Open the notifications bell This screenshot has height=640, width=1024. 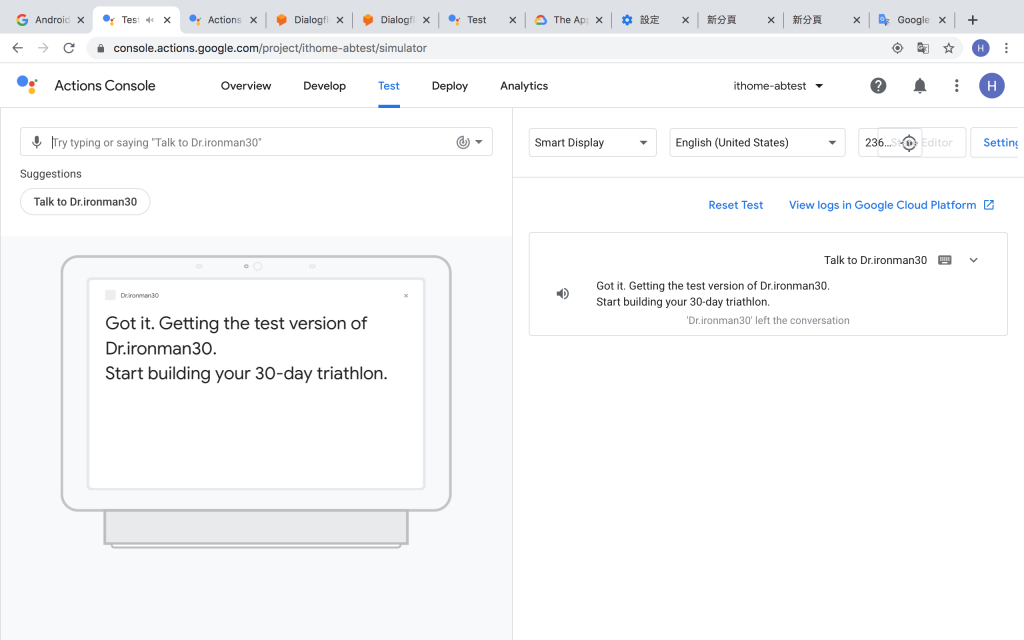click(920, 86)
